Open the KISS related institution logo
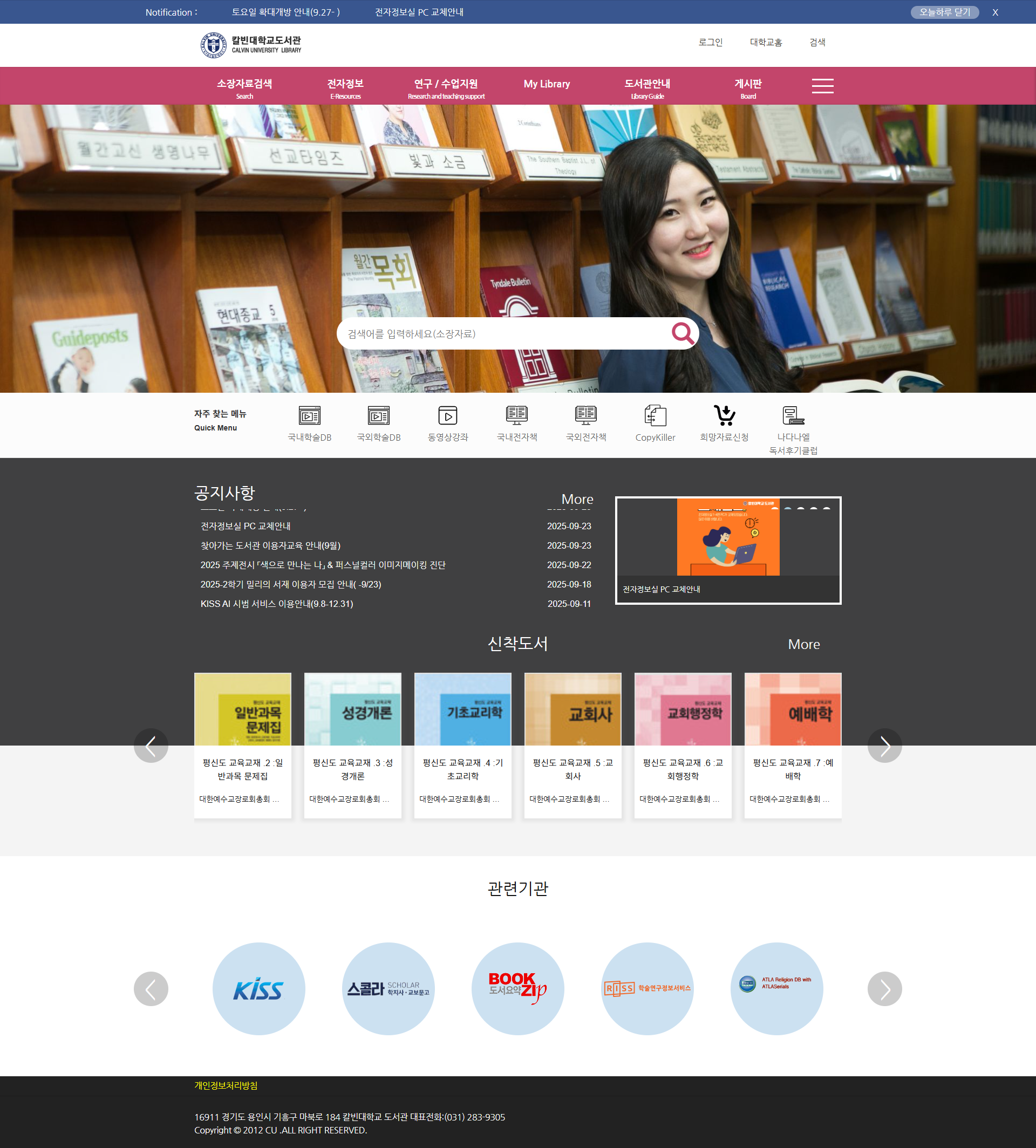1036x1148 pixels. pos(258,989)
